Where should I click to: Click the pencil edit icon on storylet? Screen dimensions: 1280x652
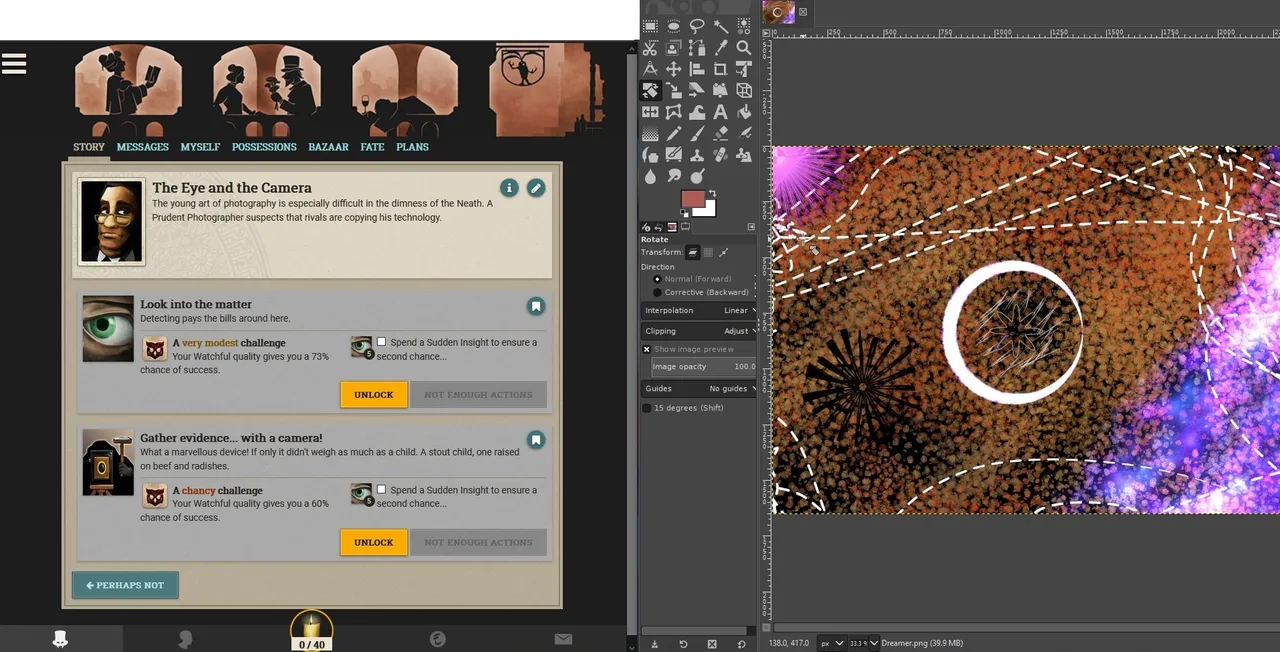point(536,188)
